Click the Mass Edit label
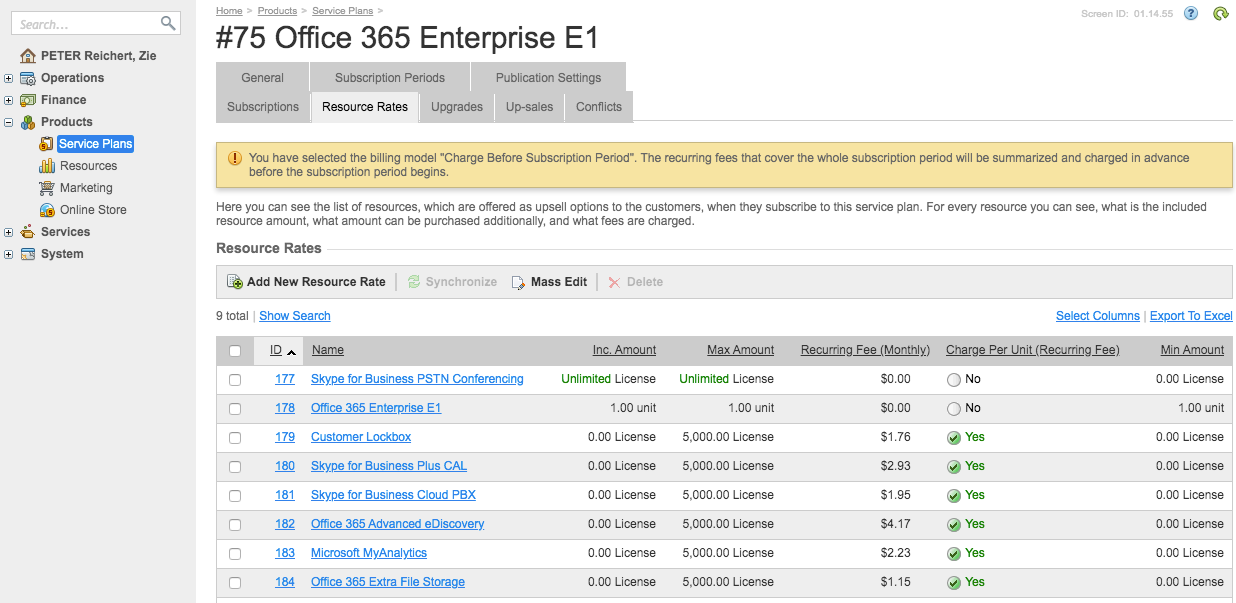This screenshot has width=1236, height=603. click(559, 282)
